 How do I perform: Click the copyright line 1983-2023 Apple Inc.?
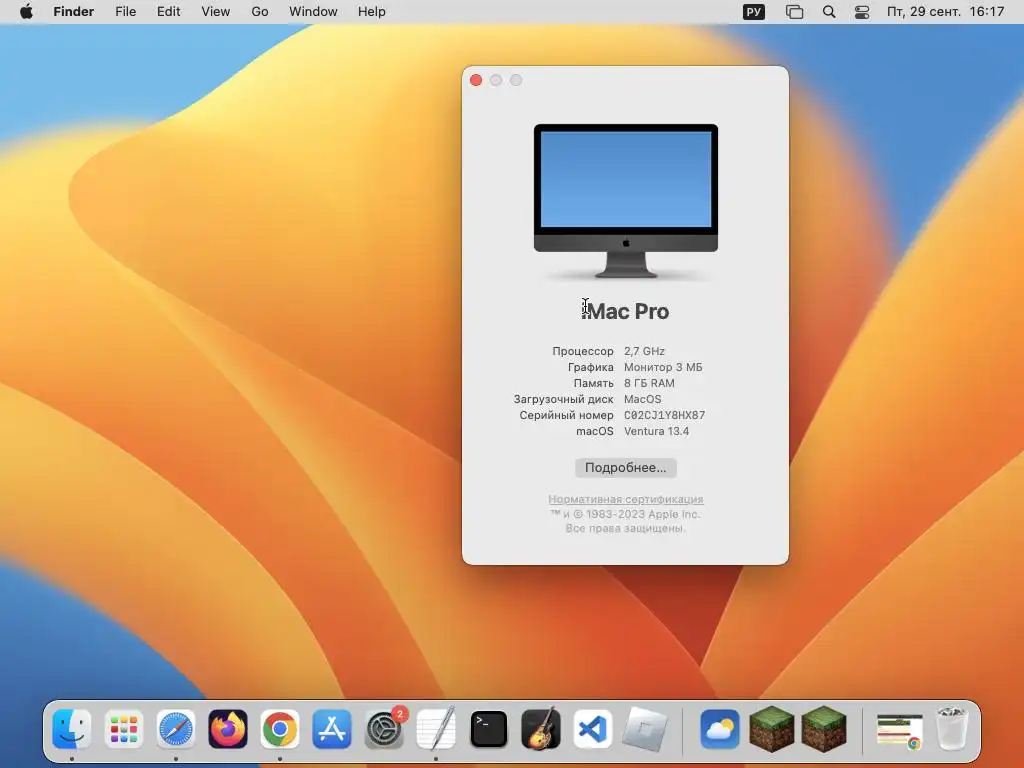pyautogui.click(x=626, y=514)
